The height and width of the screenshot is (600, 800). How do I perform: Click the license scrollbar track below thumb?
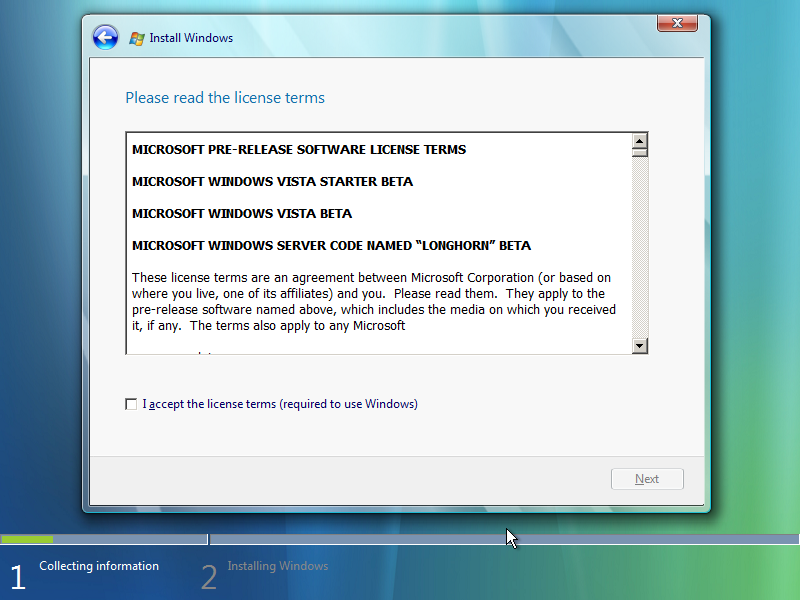[640, 247]
